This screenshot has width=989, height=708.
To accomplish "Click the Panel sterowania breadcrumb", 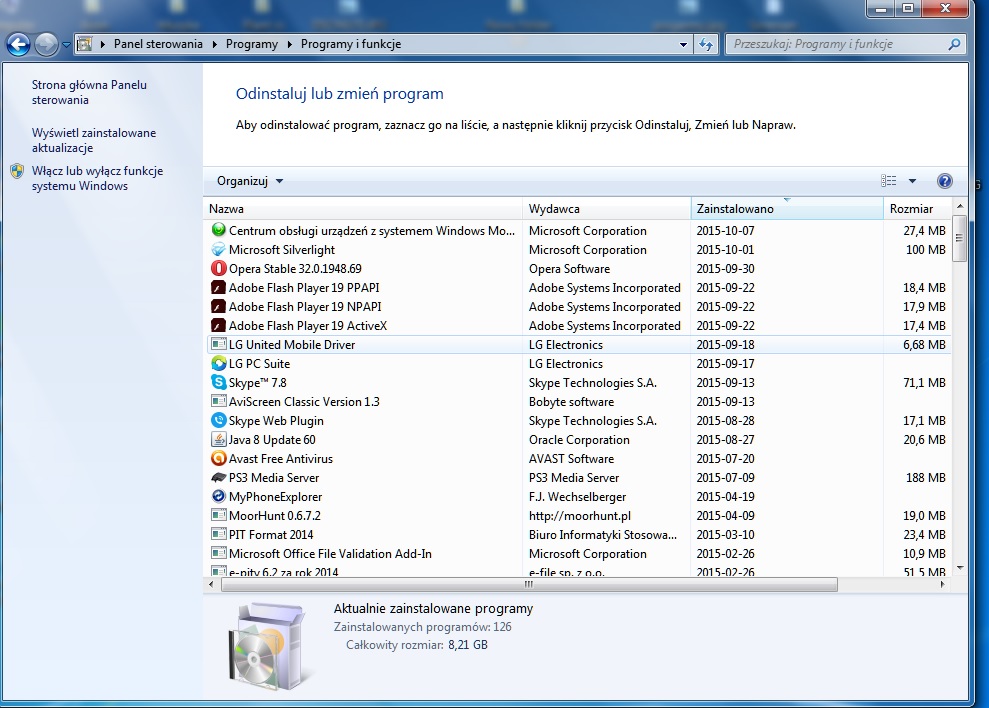I will tap(158, 44).
